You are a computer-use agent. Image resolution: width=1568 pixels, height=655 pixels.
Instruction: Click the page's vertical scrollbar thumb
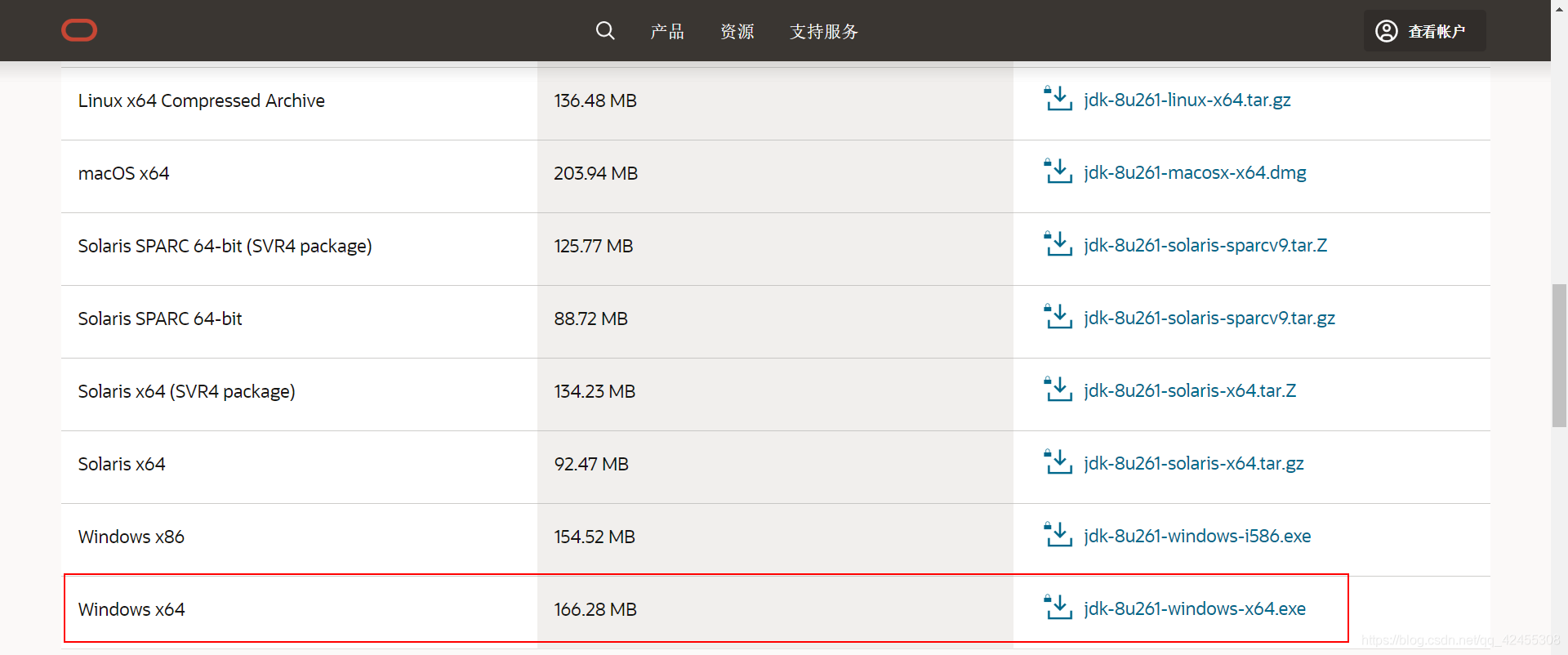1559,355
